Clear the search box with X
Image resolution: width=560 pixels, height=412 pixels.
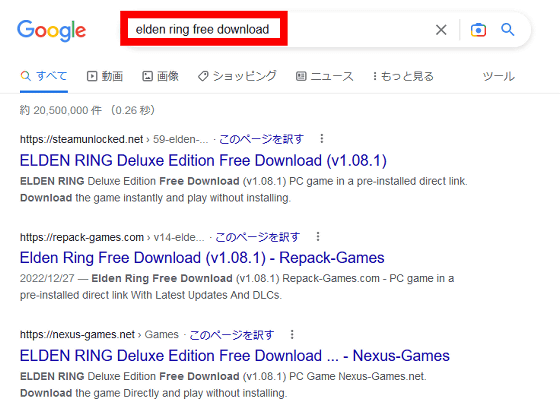[x=441, y=30]
